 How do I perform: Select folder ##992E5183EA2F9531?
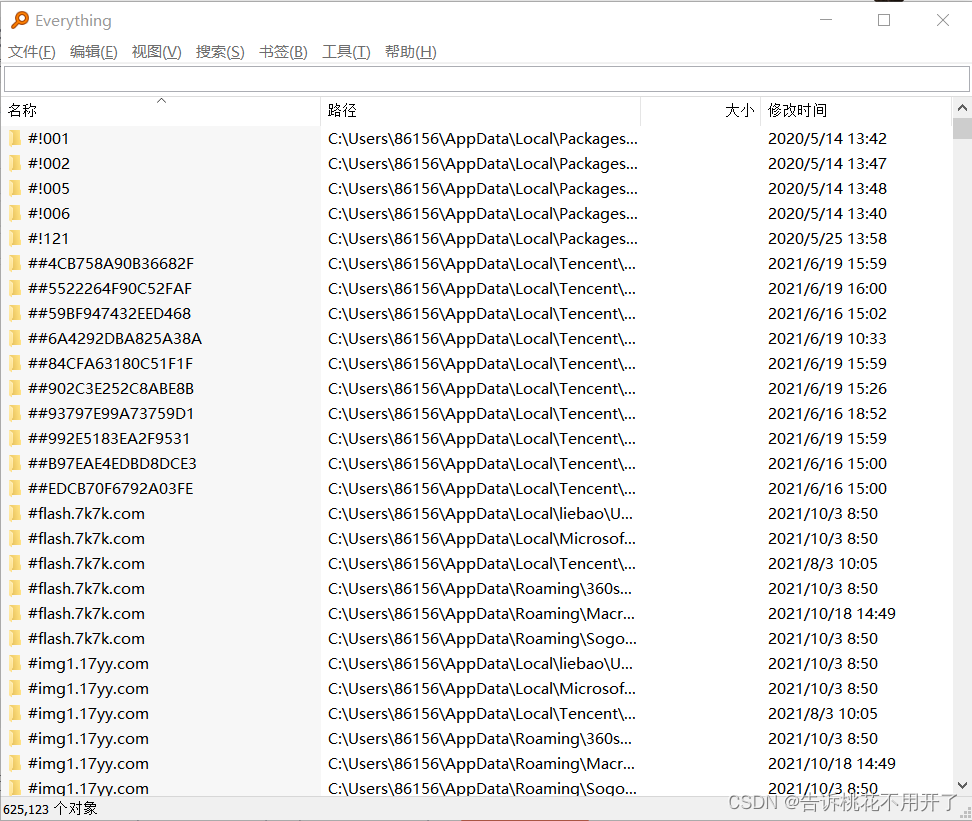point(109,438)
